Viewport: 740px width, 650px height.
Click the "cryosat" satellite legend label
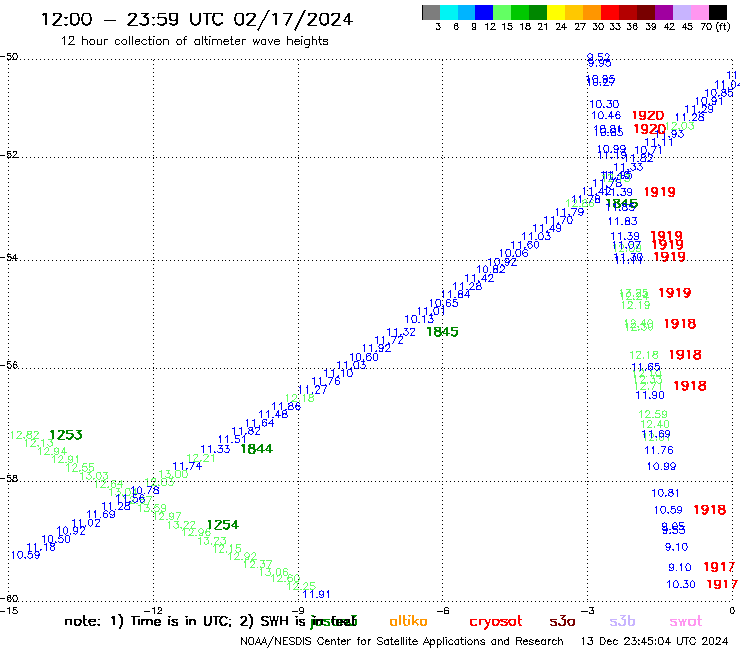[x=496, y=622]
